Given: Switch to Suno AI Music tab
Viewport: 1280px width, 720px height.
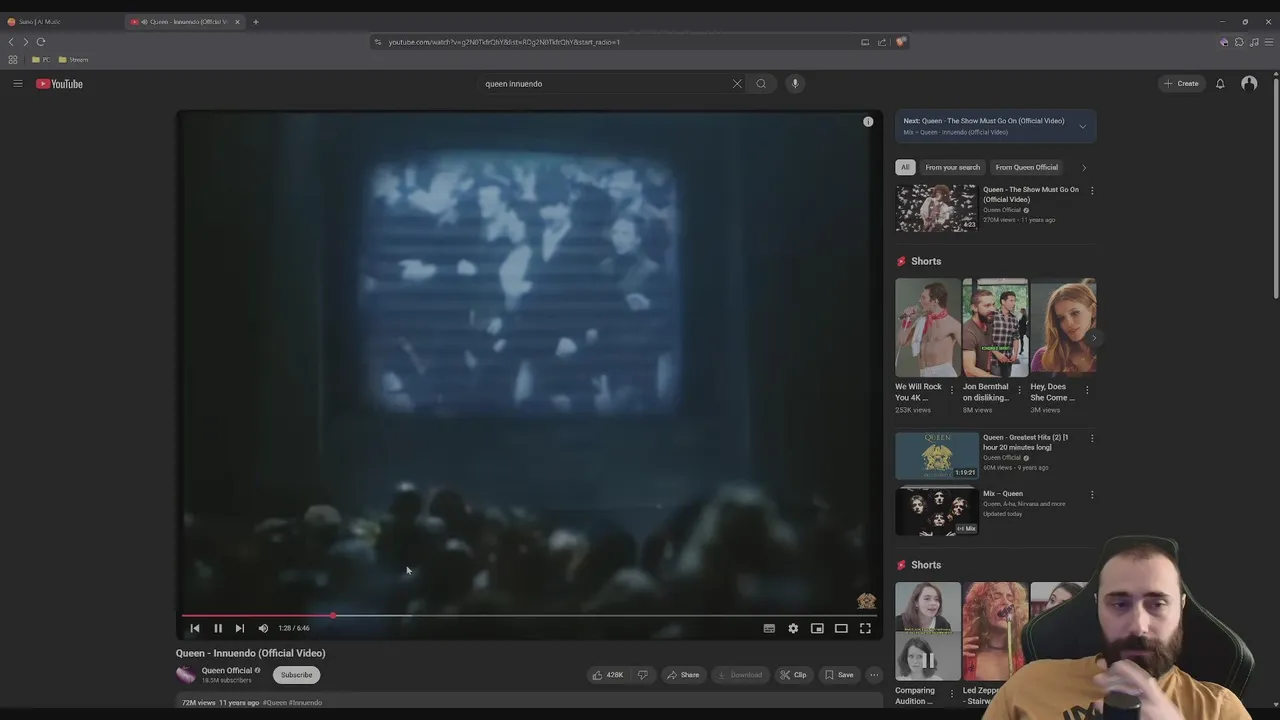Looking at the screenshot, I should click(x=61, y=22).
